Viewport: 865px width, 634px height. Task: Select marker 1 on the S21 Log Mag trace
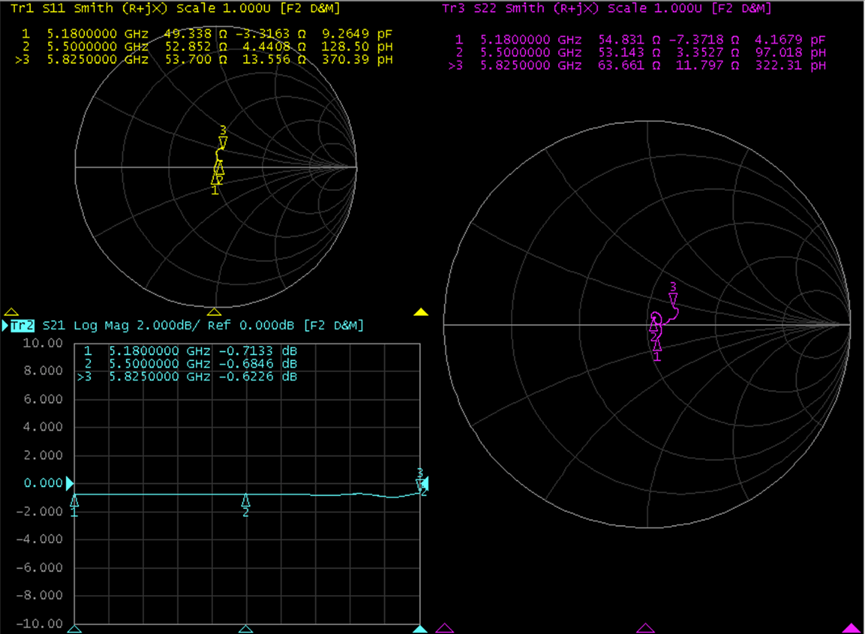[x=75, y=502]
